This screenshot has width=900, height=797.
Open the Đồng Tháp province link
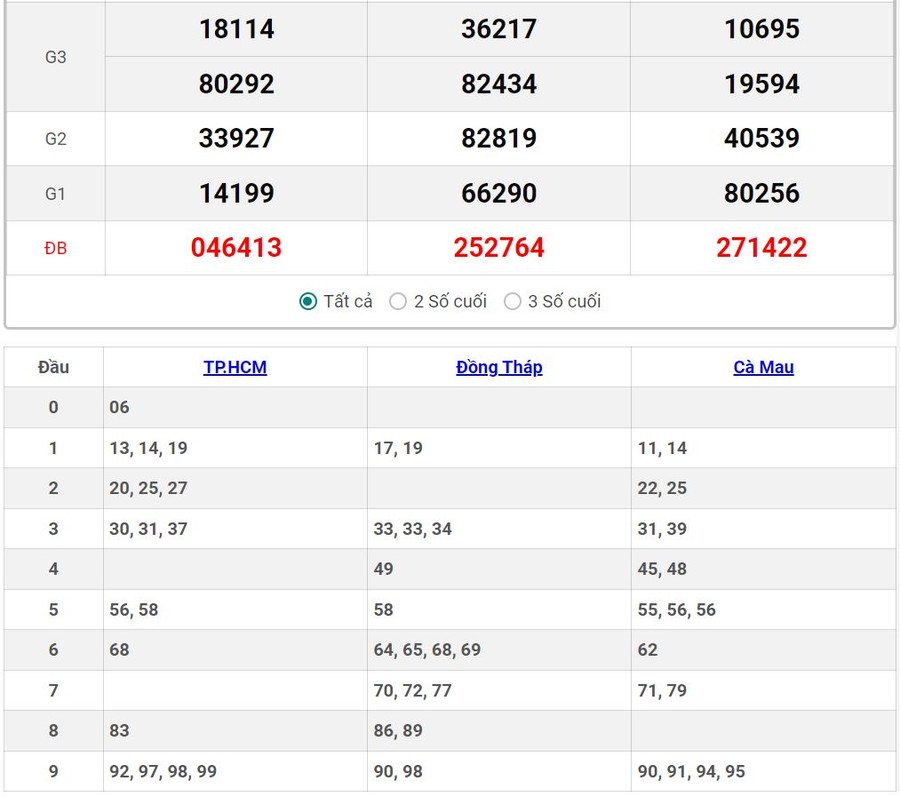(x=499, y=367)
